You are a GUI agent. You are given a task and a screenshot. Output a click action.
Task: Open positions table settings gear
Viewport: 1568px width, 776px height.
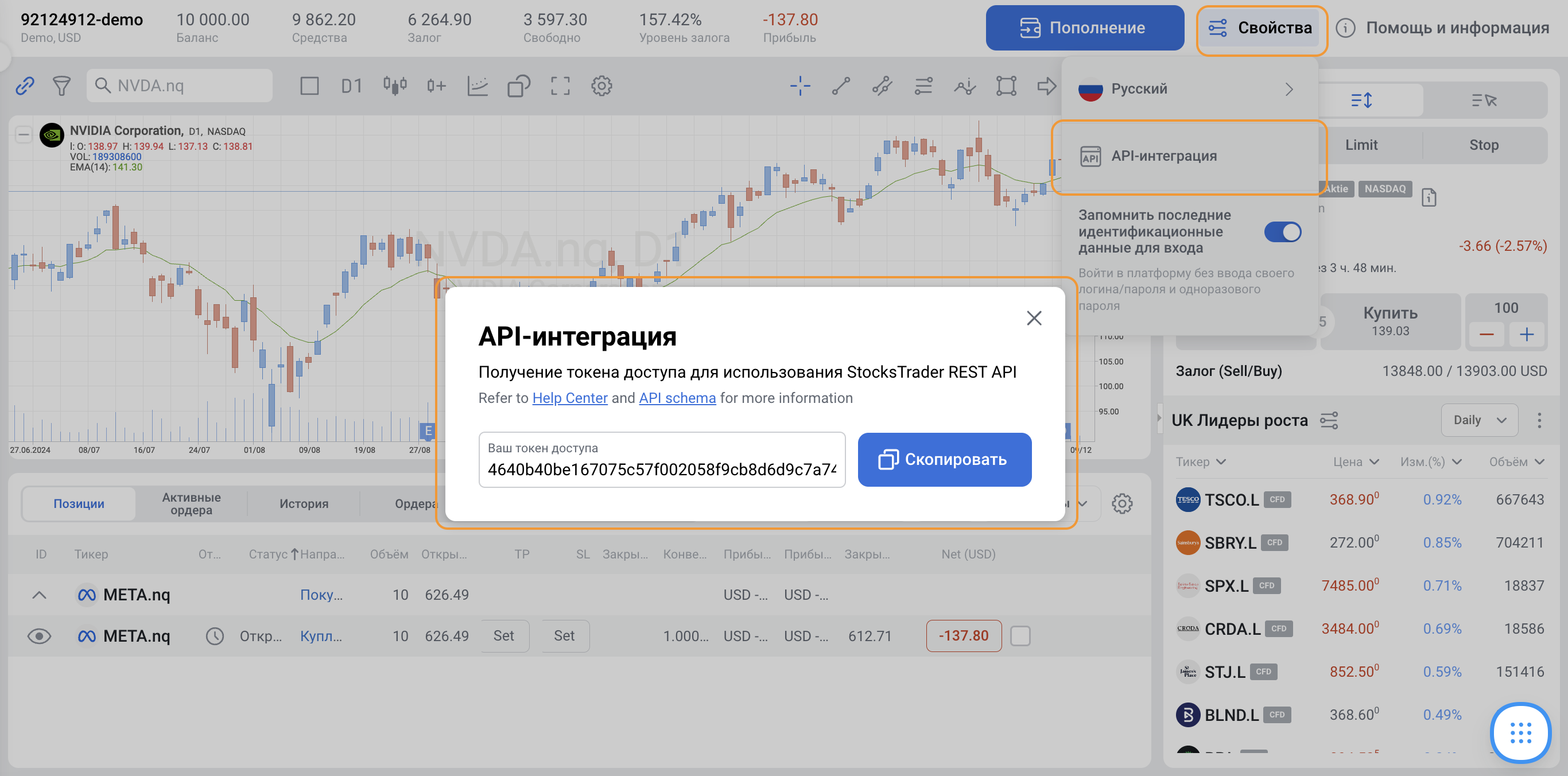[x=1122, y=503]
